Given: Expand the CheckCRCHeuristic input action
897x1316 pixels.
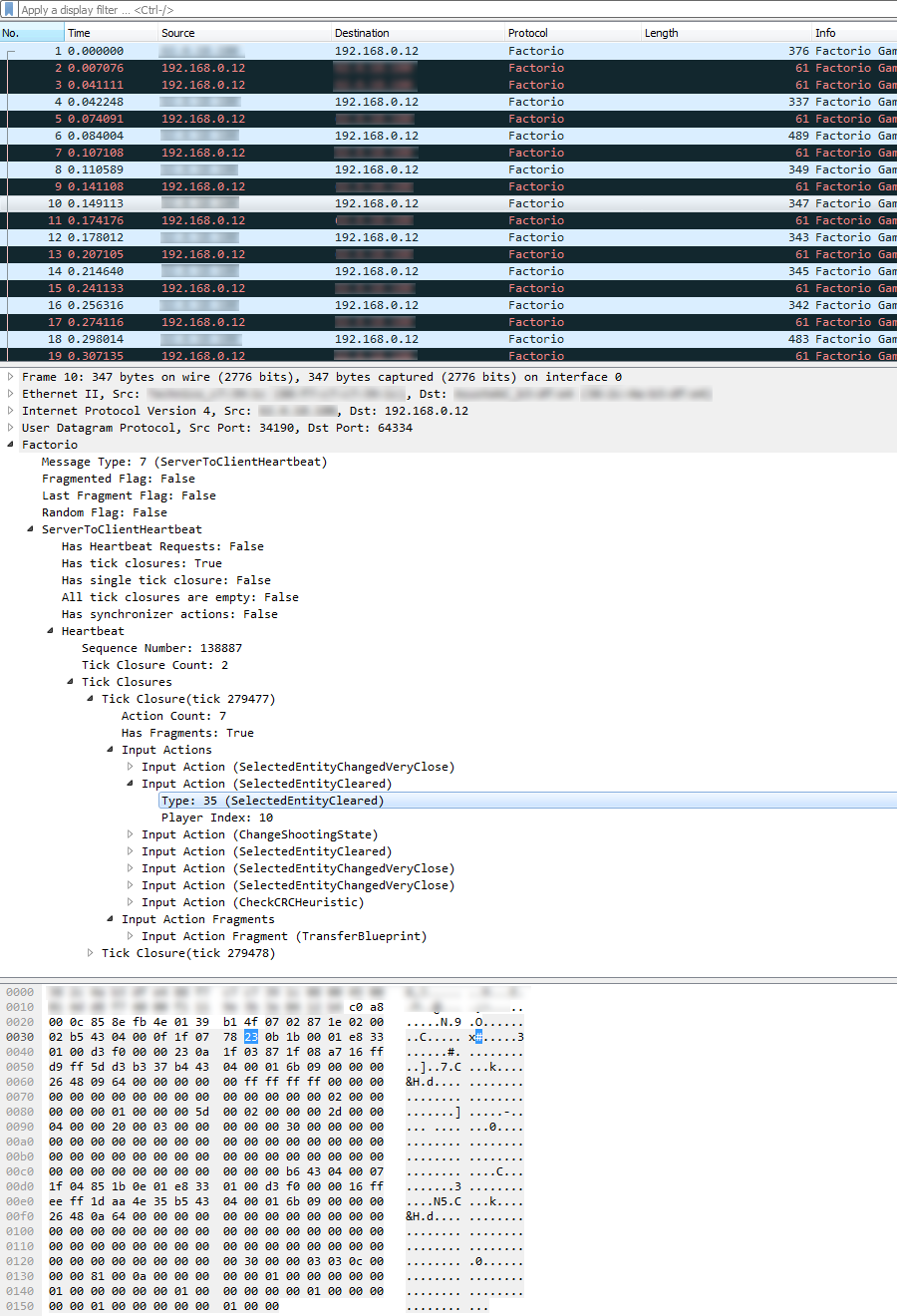Looking at the screenshot, I should pyautogui.click(x=131, y=902).
